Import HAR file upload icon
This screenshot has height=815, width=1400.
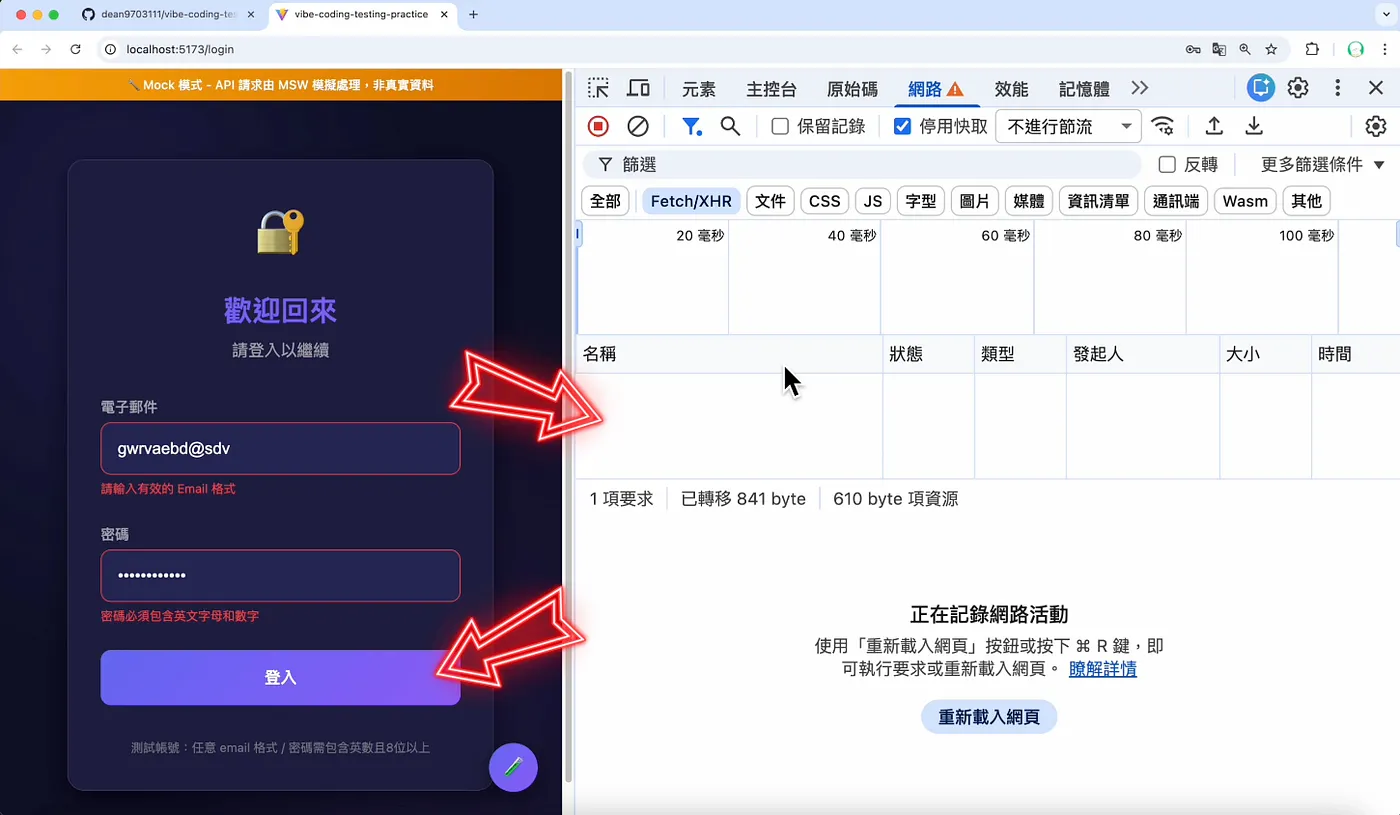[x=1214, y=126]
